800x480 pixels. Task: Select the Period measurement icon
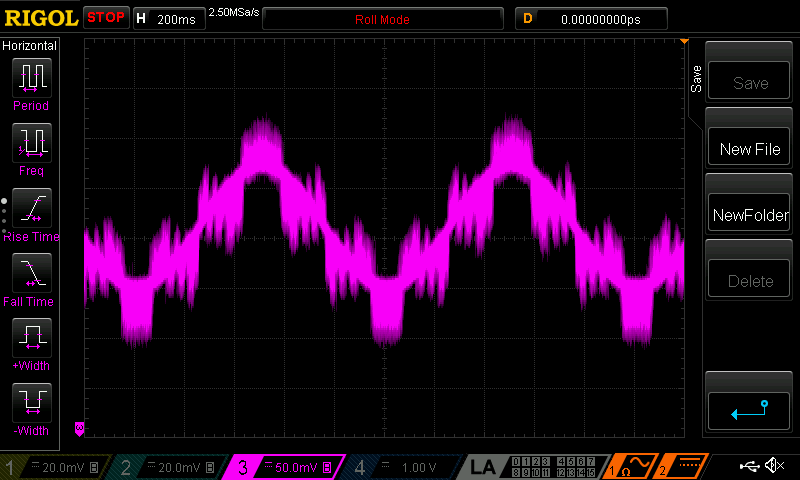click(x=32, y=78)
